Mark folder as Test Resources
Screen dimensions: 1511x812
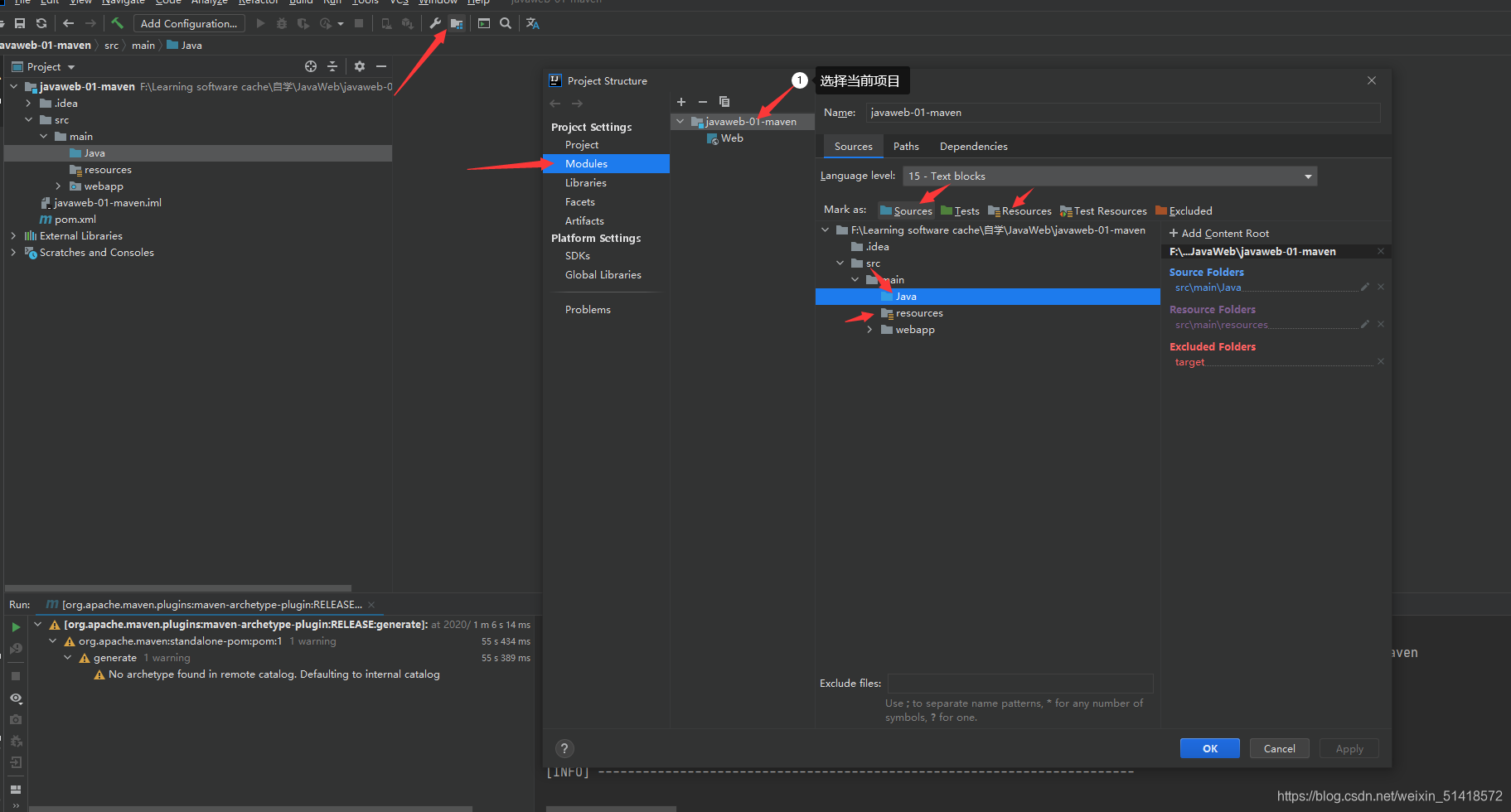pyautogui.click(x=1103, y=210)
